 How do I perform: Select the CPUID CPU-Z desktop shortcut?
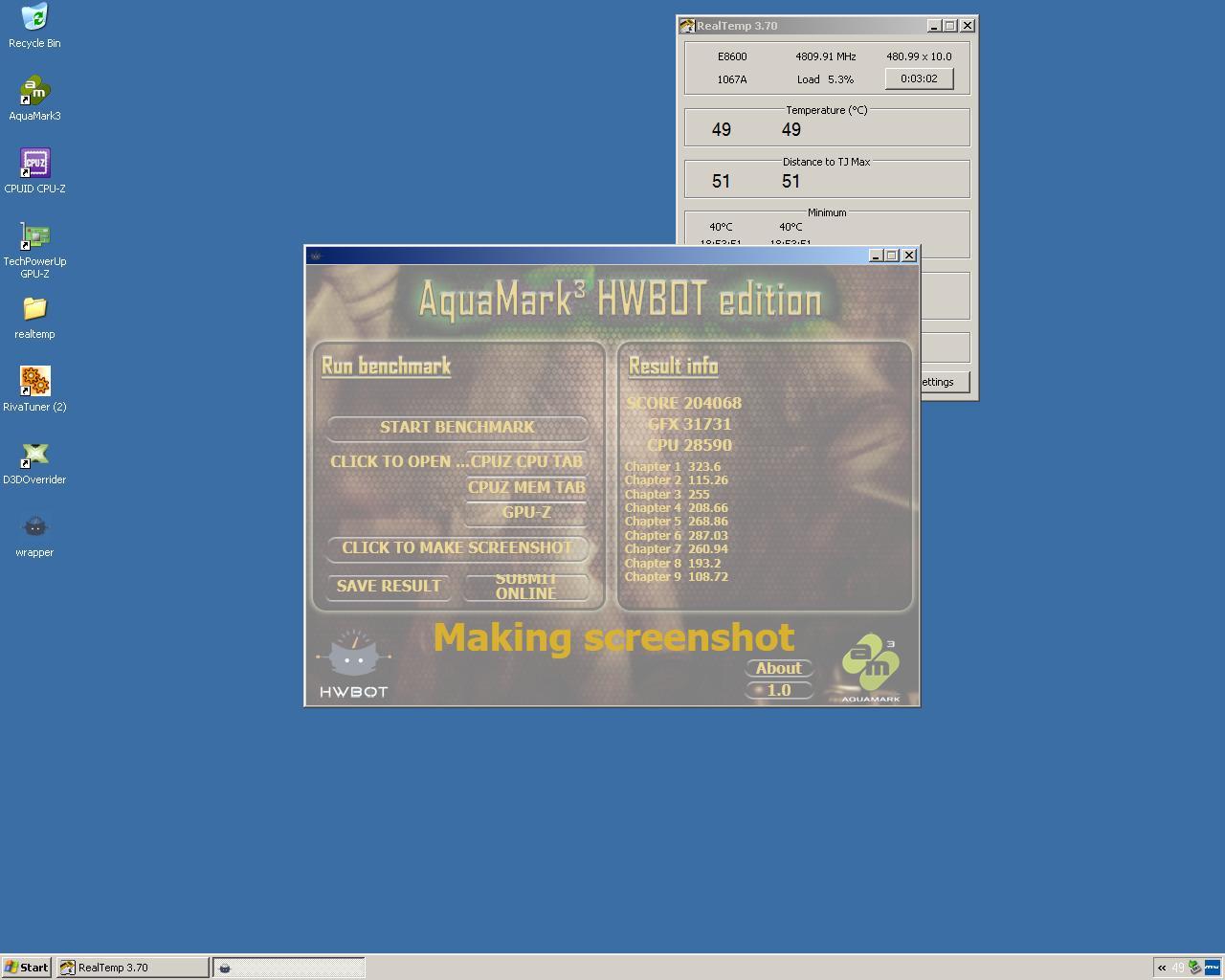point(34,171)
